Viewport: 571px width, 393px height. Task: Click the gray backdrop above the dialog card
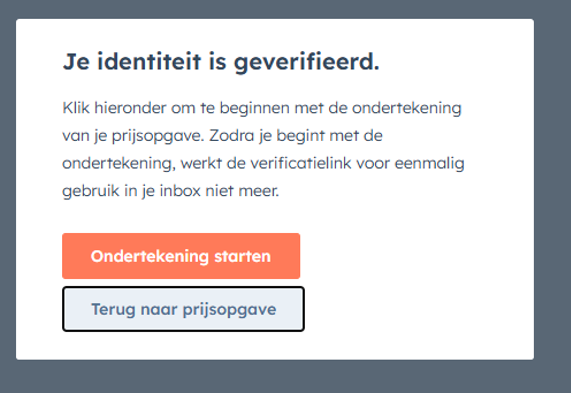point(275,9)
